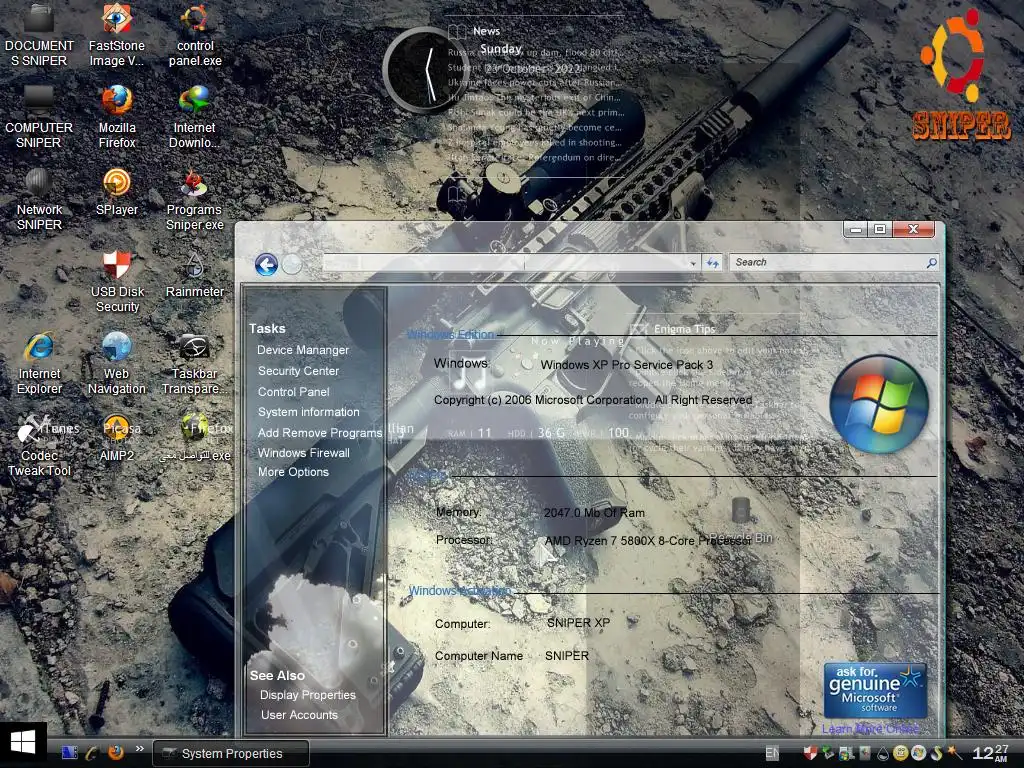Screen dimensions: 1024x768
Task: Click the Forward arrow in System Properties
Action: [x=292, y=264]
